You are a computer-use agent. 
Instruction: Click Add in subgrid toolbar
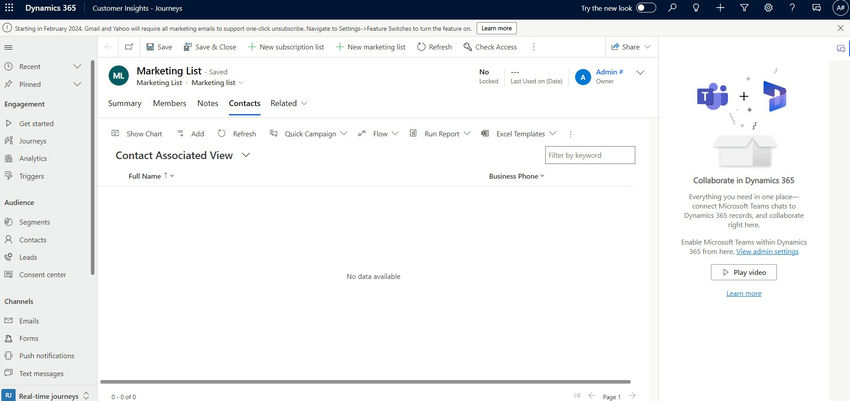191,134
